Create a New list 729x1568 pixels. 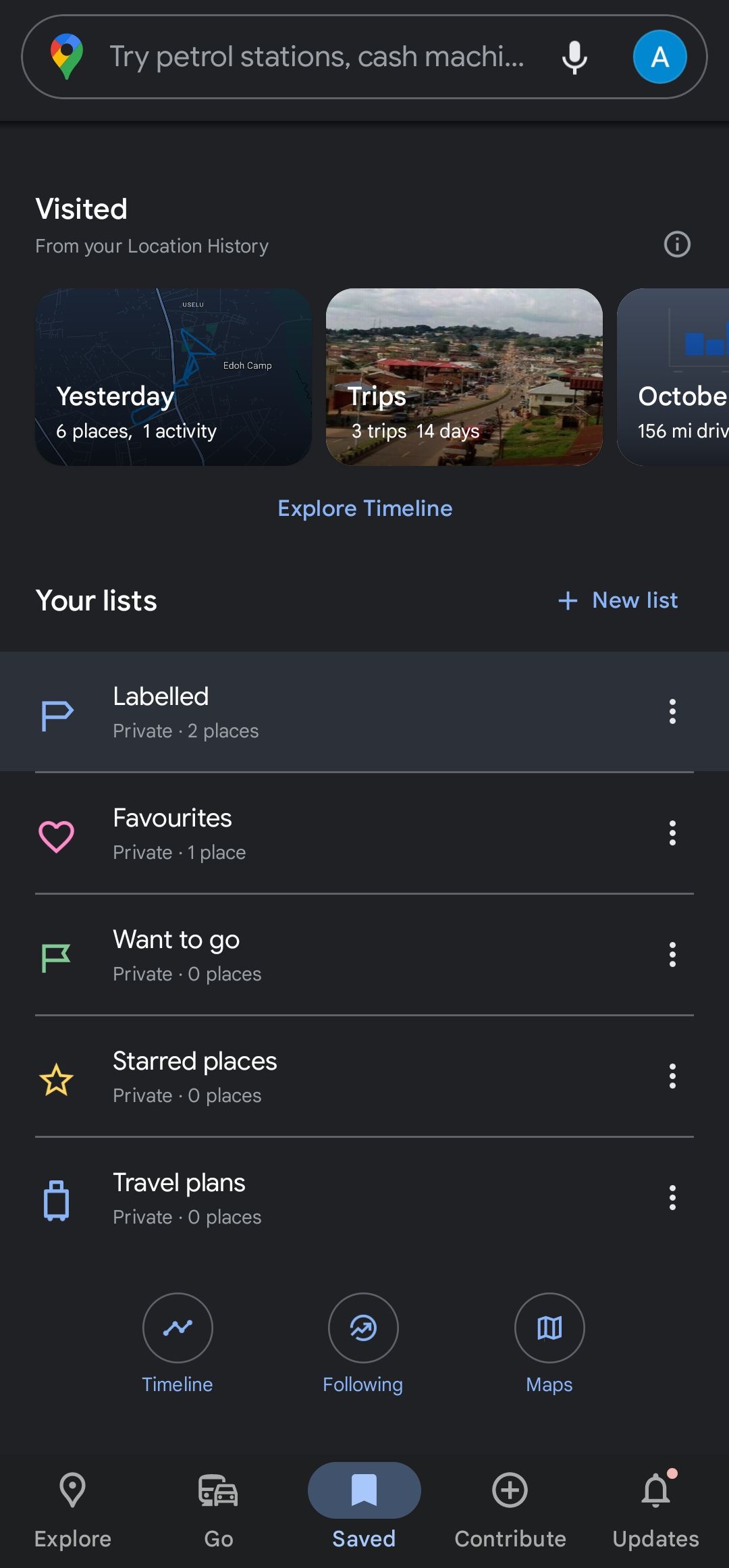click(x=618, y=600)
